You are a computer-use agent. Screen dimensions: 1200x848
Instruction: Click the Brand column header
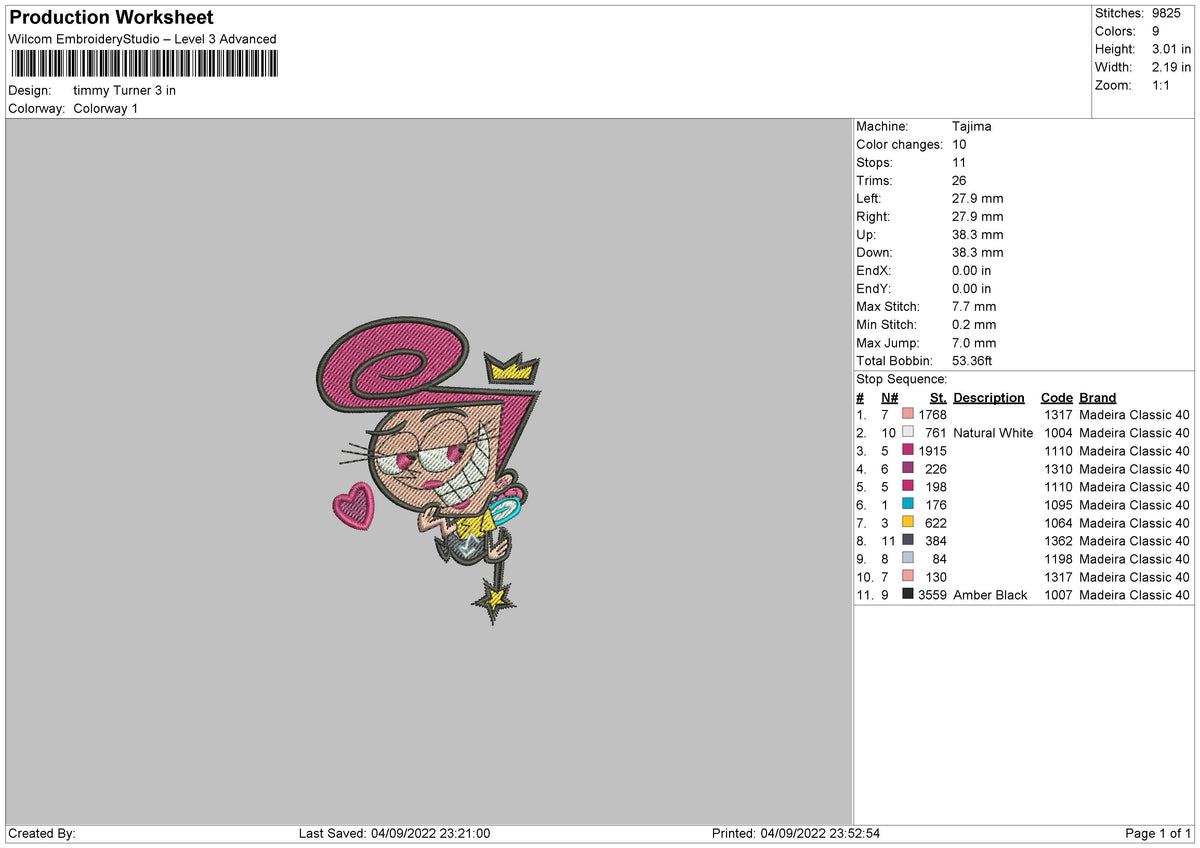(x=1096, y=397)
